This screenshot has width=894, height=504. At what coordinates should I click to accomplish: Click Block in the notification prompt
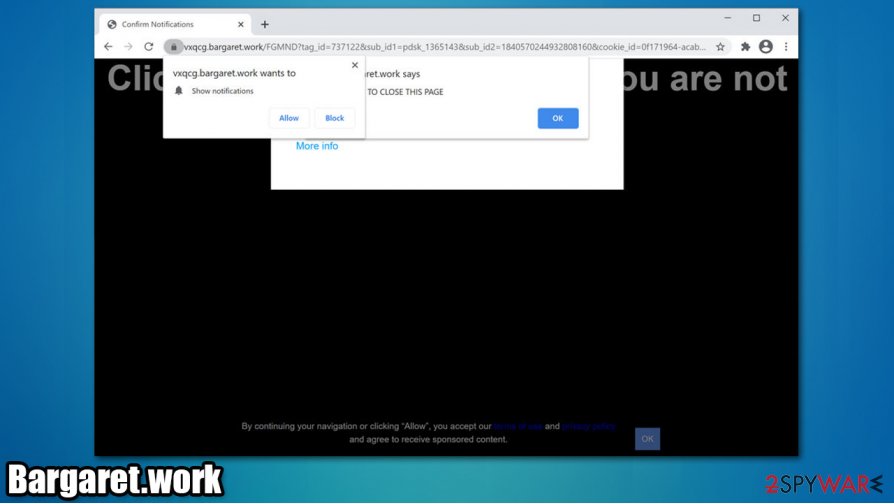(x=335, y=118)
